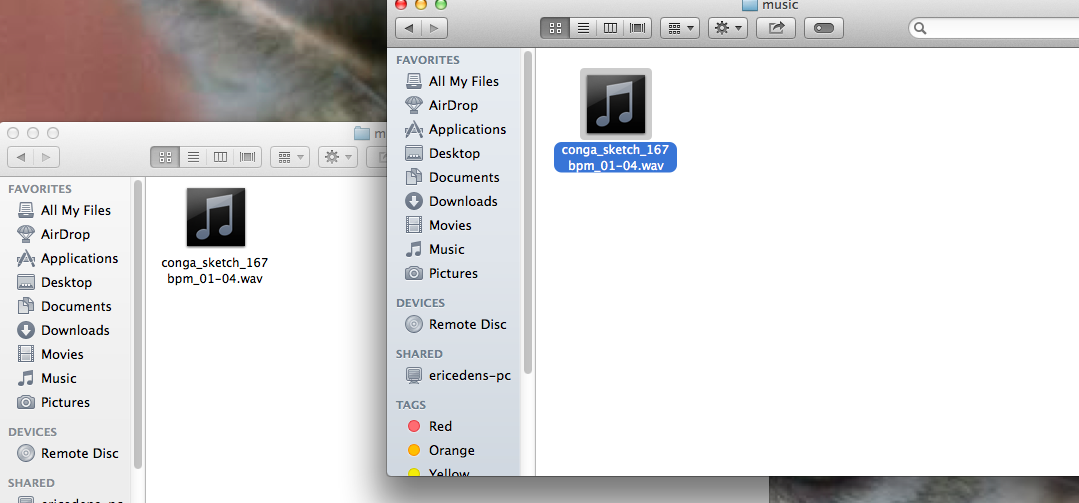Click the selected conga_sketch wav icon
This screenshot has width=1079, height=503.
pyautogui.click(x=616, y=104)
